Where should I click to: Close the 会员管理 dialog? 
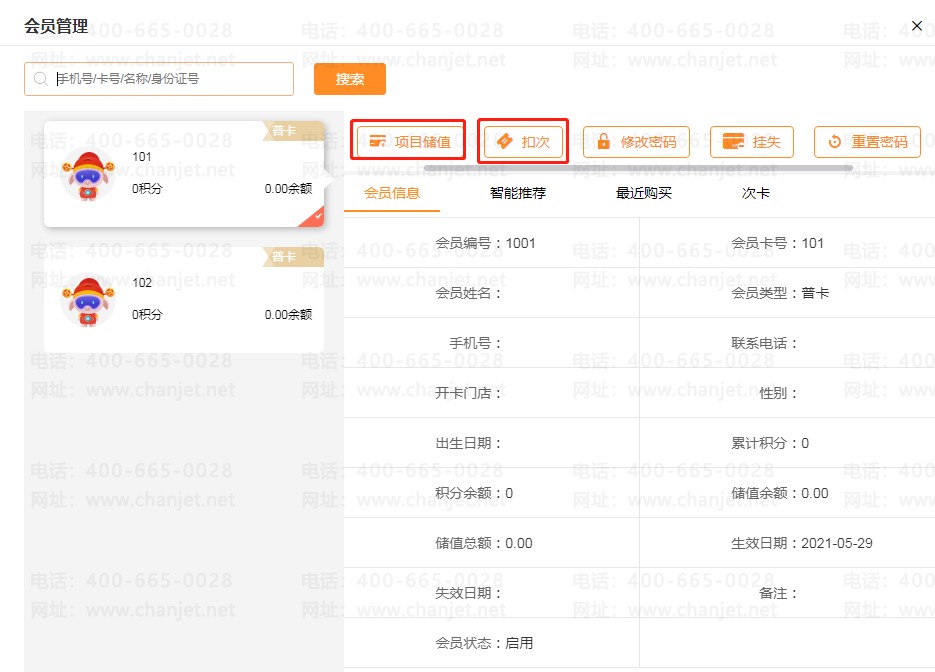click(917, 26)
